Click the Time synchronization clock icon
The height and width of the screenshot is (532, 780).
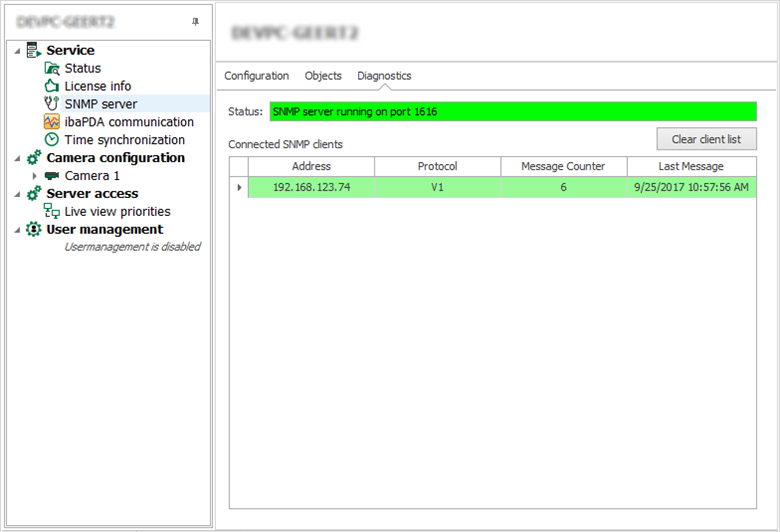coord(52,140)
